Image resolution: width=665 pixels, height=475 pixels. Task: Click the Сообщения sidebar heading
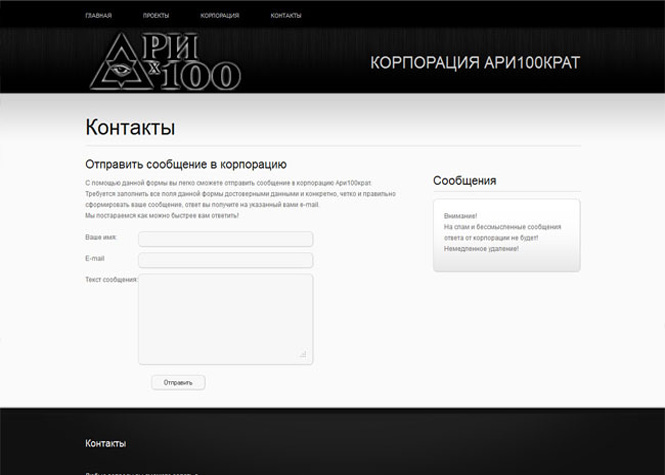coord(464,181)
